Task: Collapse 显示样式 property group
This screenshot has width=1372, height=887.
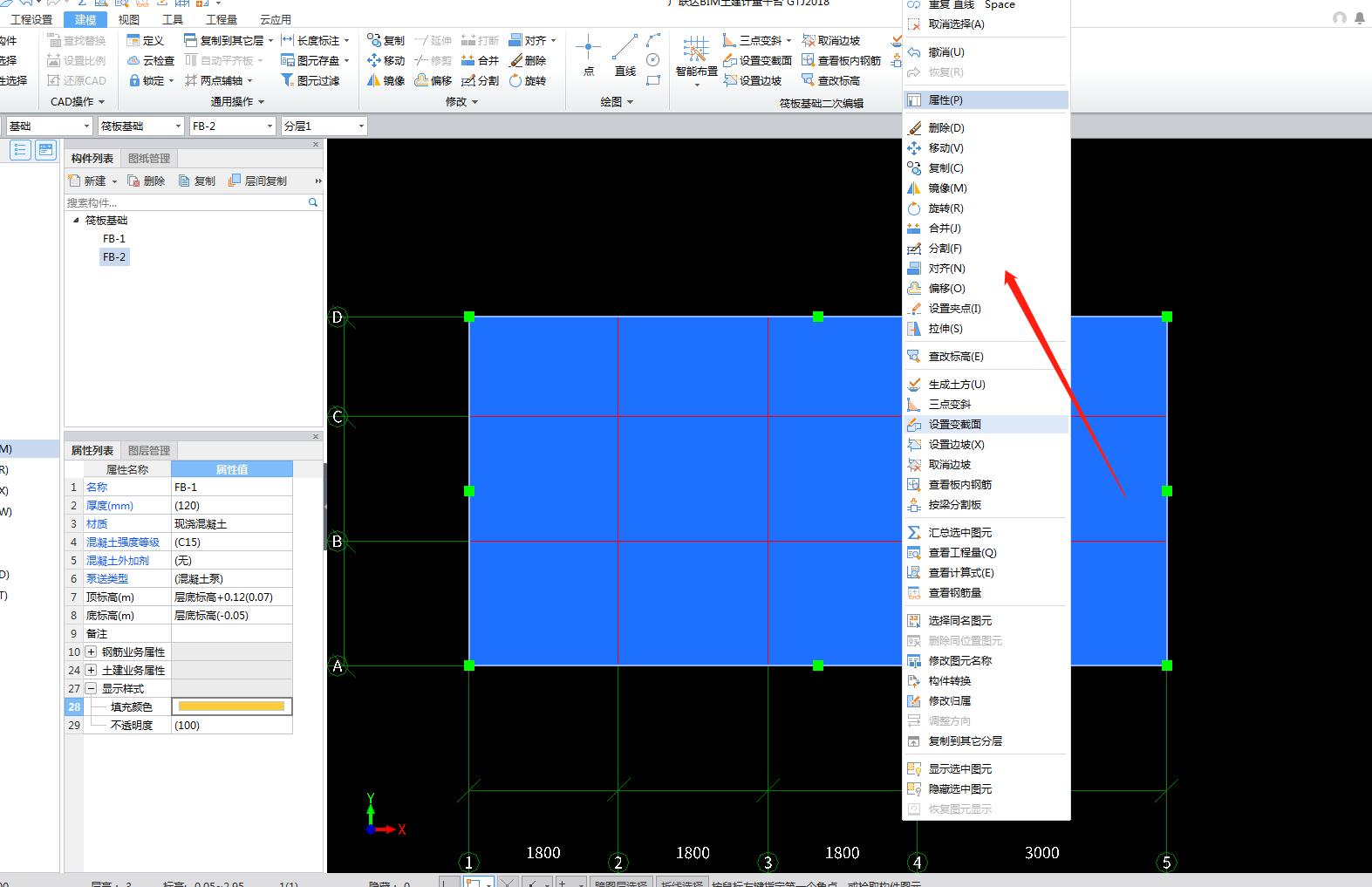Action: coord(91,688)
